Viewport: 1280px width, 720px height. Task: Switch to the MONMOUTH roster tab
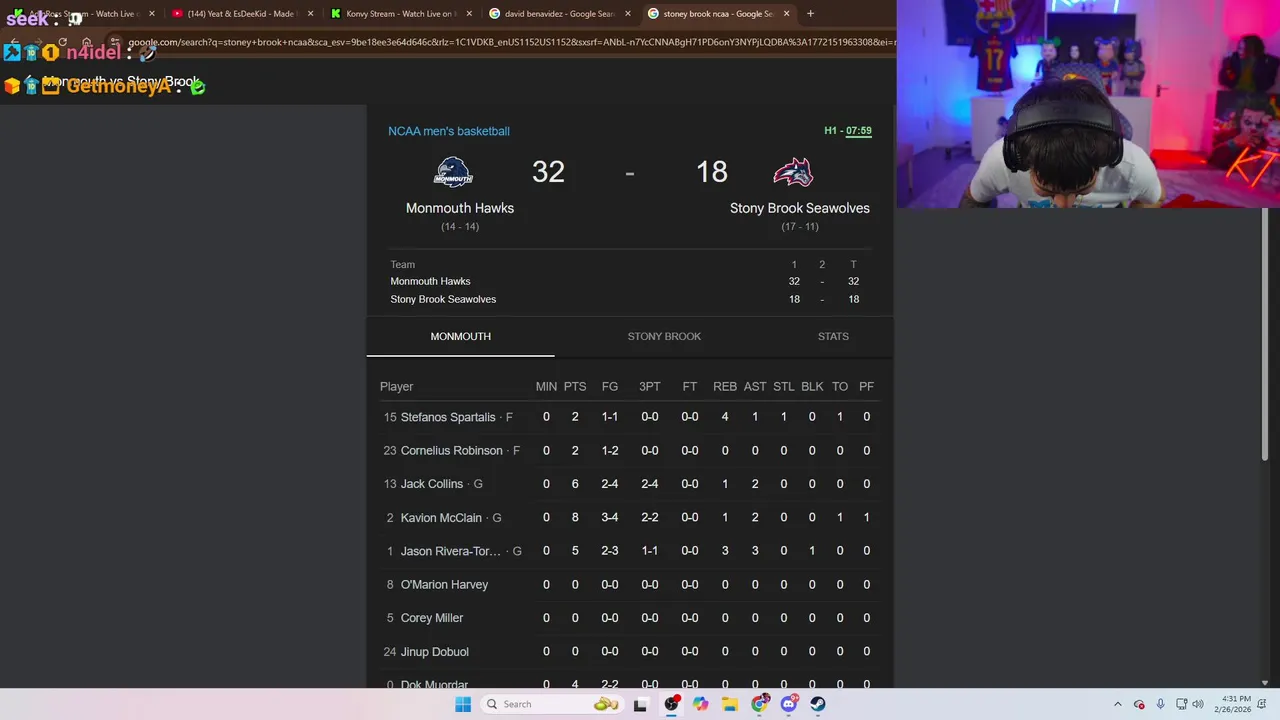point(460,337)
